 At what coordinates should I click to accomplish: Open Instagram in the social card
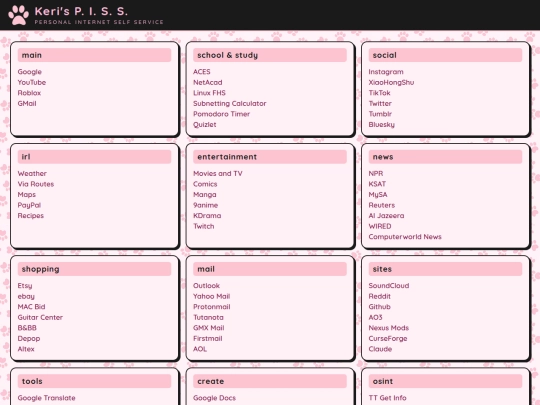coord(386,72)
